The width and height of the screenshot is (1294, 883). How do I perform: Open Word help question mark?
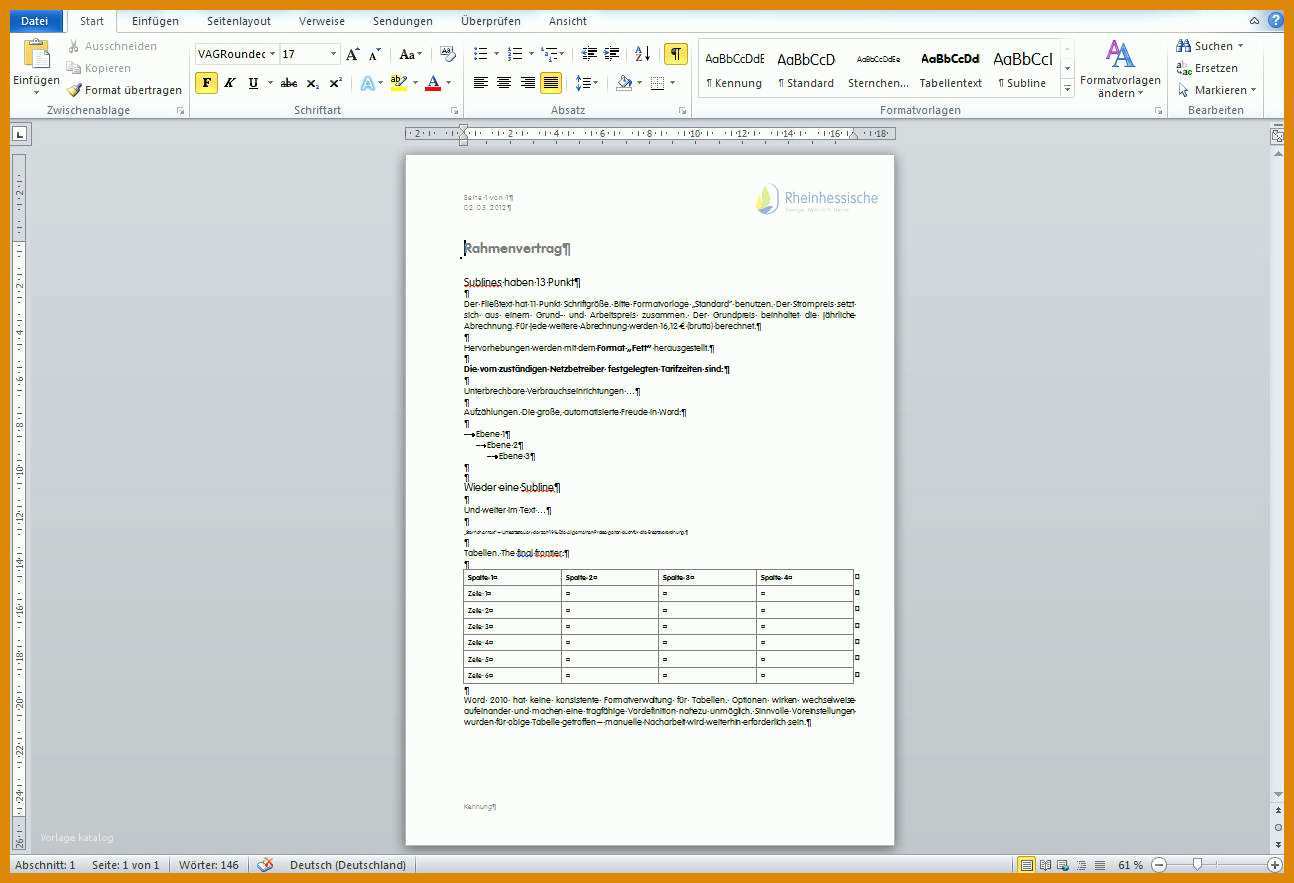tap(1275, 20)
